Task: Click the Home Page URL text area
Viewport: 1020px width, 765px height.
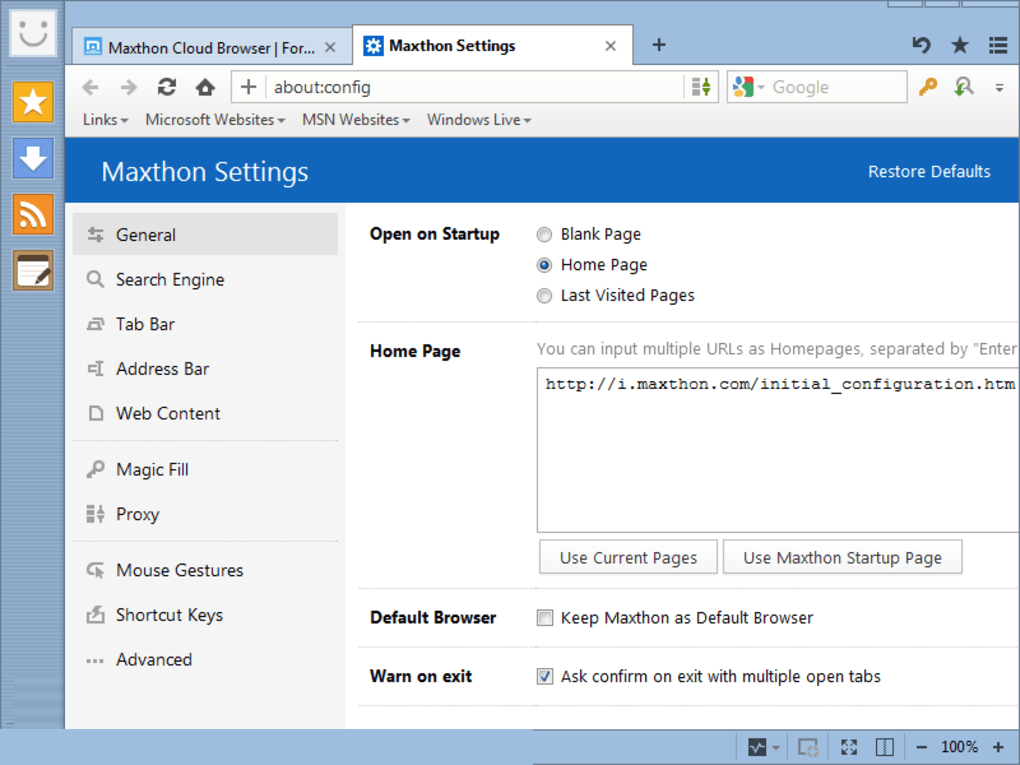Action: click(778, 450)
